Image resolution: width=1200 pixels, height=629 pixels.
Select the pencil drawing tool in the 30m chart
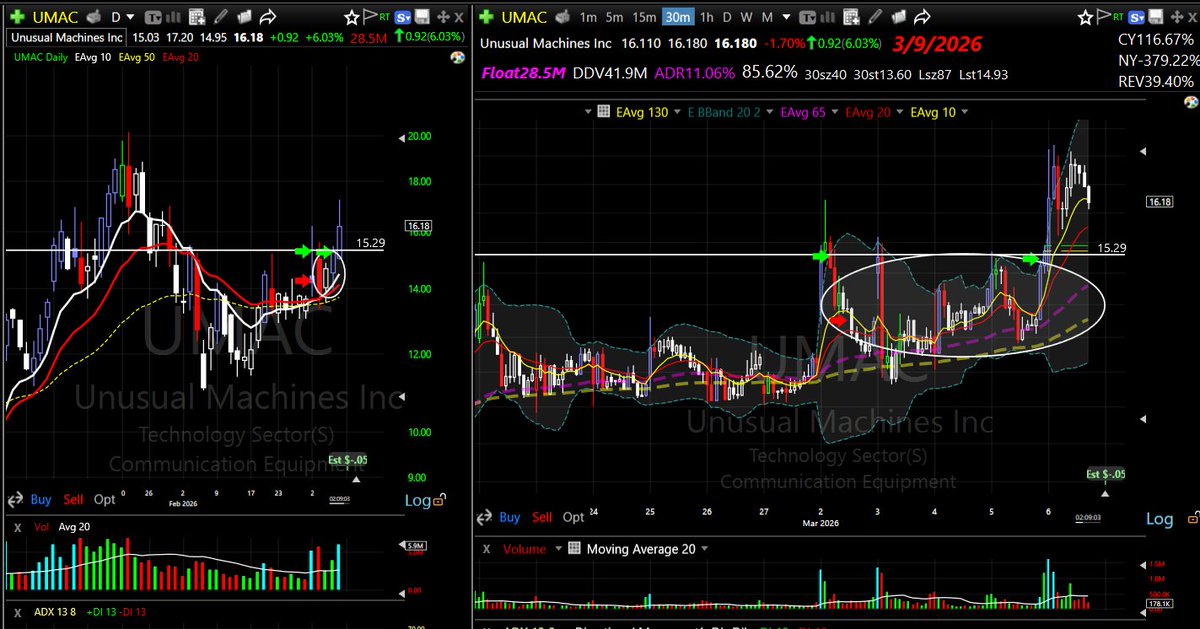click(875, 17)
